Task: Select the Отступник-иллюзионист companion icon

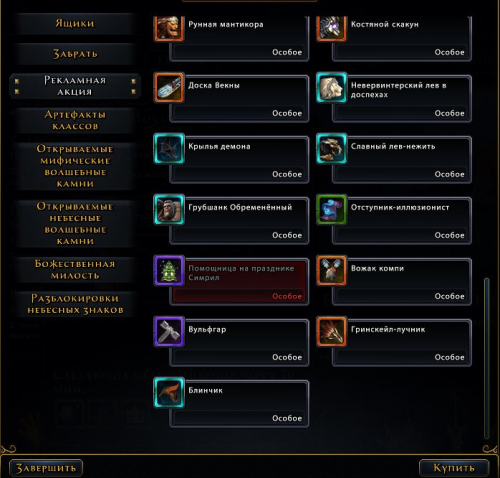Action: (331, 210)
